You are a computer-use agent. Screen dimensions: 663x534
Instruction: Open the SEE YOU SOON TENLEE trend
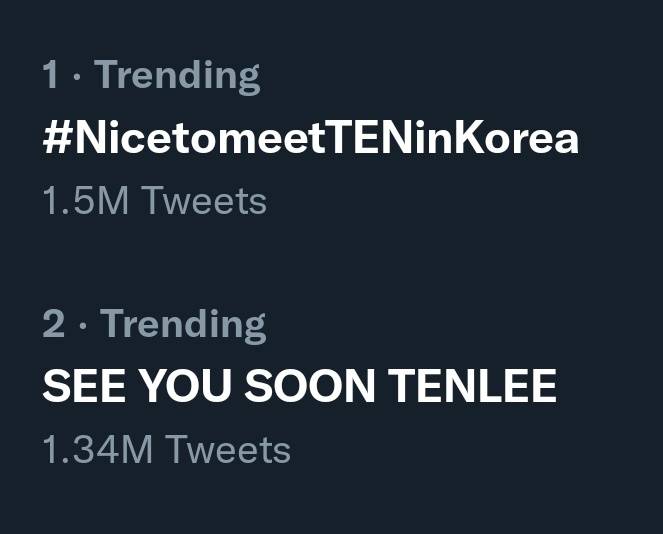[x=299, y=387]
